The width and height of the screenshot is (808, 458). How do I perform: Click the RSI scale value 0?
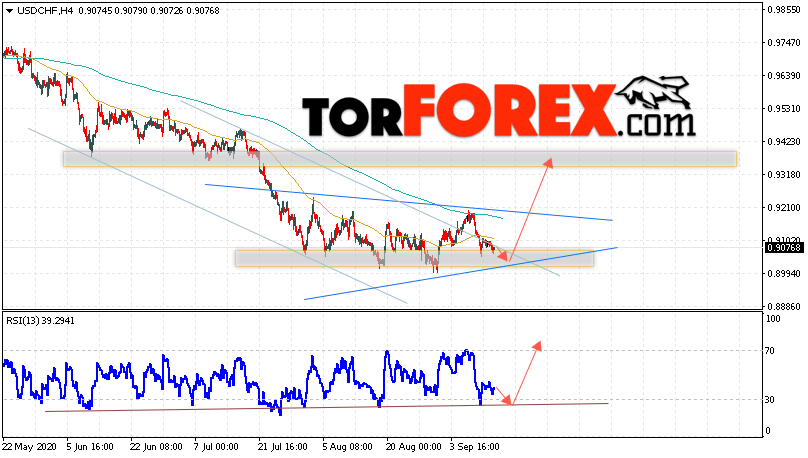pyautogui.click(x=768, y=430)
